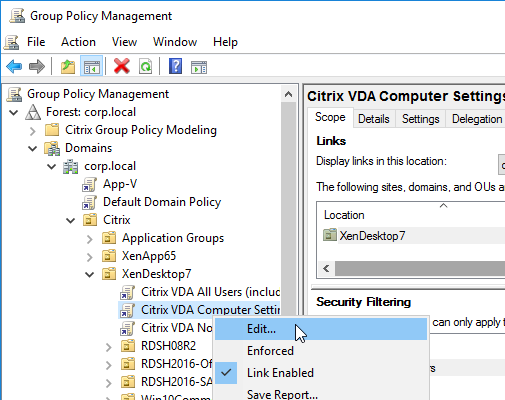Click the Forward arrow toolbar icon

pos(37,67)
